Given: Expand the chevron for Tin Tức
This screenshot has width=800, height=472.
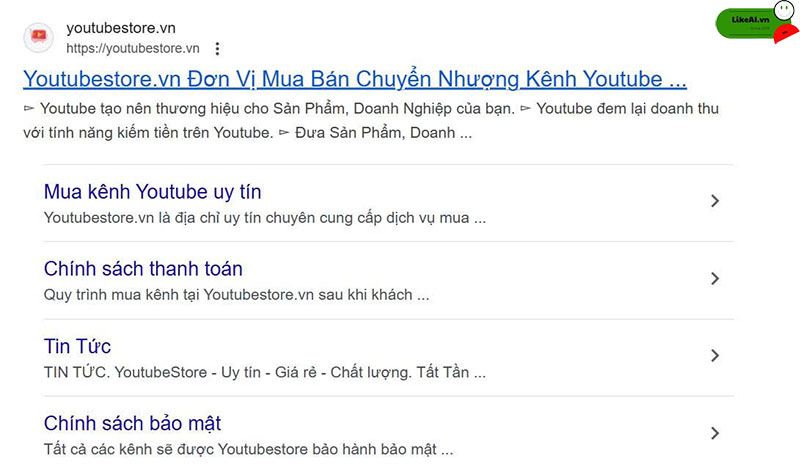Looking at the screenshot, I should pos(715,356).
